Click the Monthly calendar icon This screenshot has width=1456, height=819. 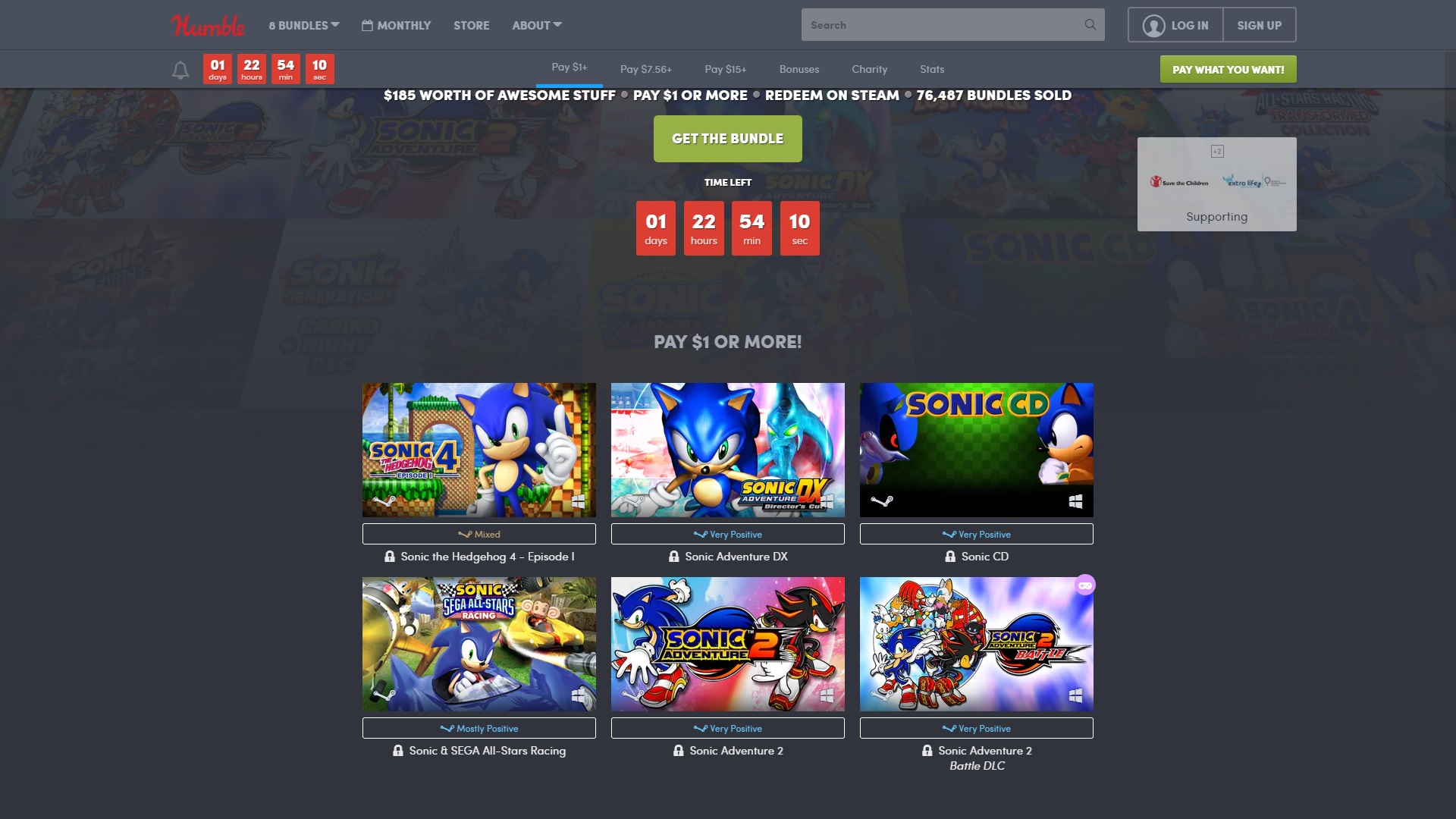click(367, 25)
